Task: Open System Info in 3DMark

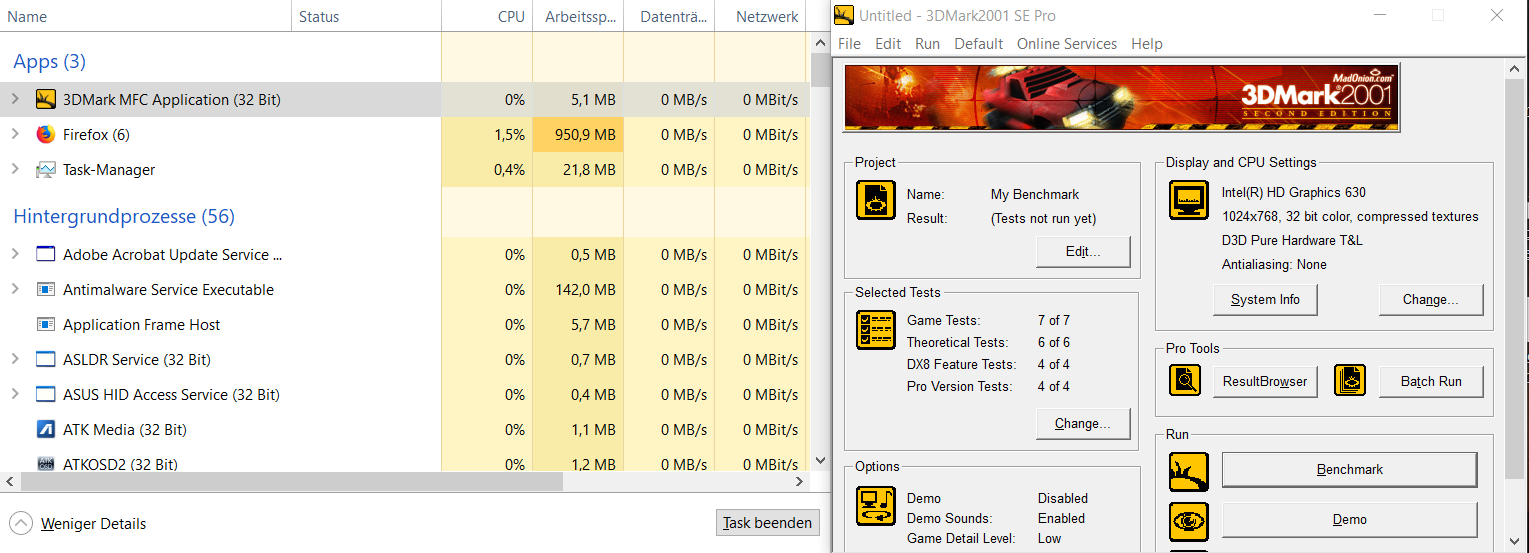Action: [x=1266, y=300]
